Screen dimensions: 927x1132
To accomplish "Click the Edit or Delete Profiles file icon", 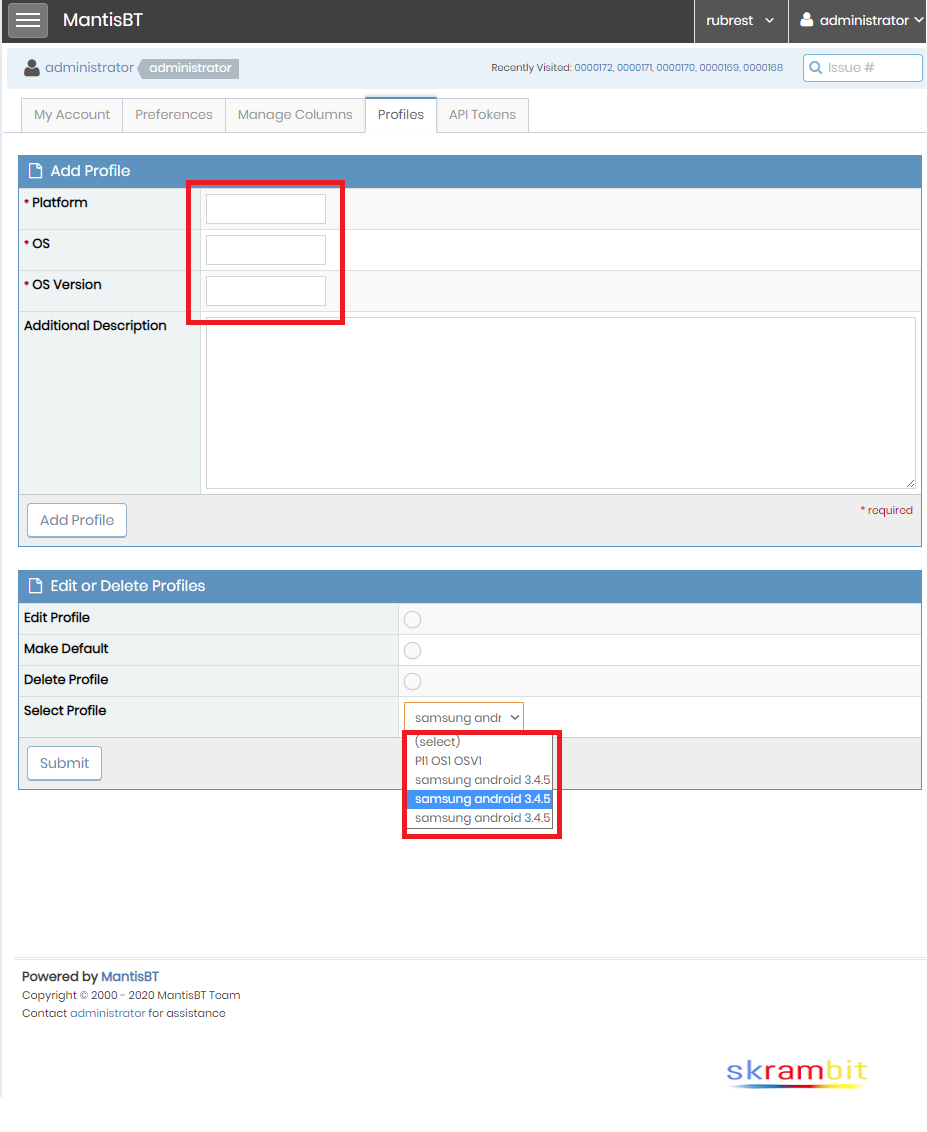I will point(36,586).
